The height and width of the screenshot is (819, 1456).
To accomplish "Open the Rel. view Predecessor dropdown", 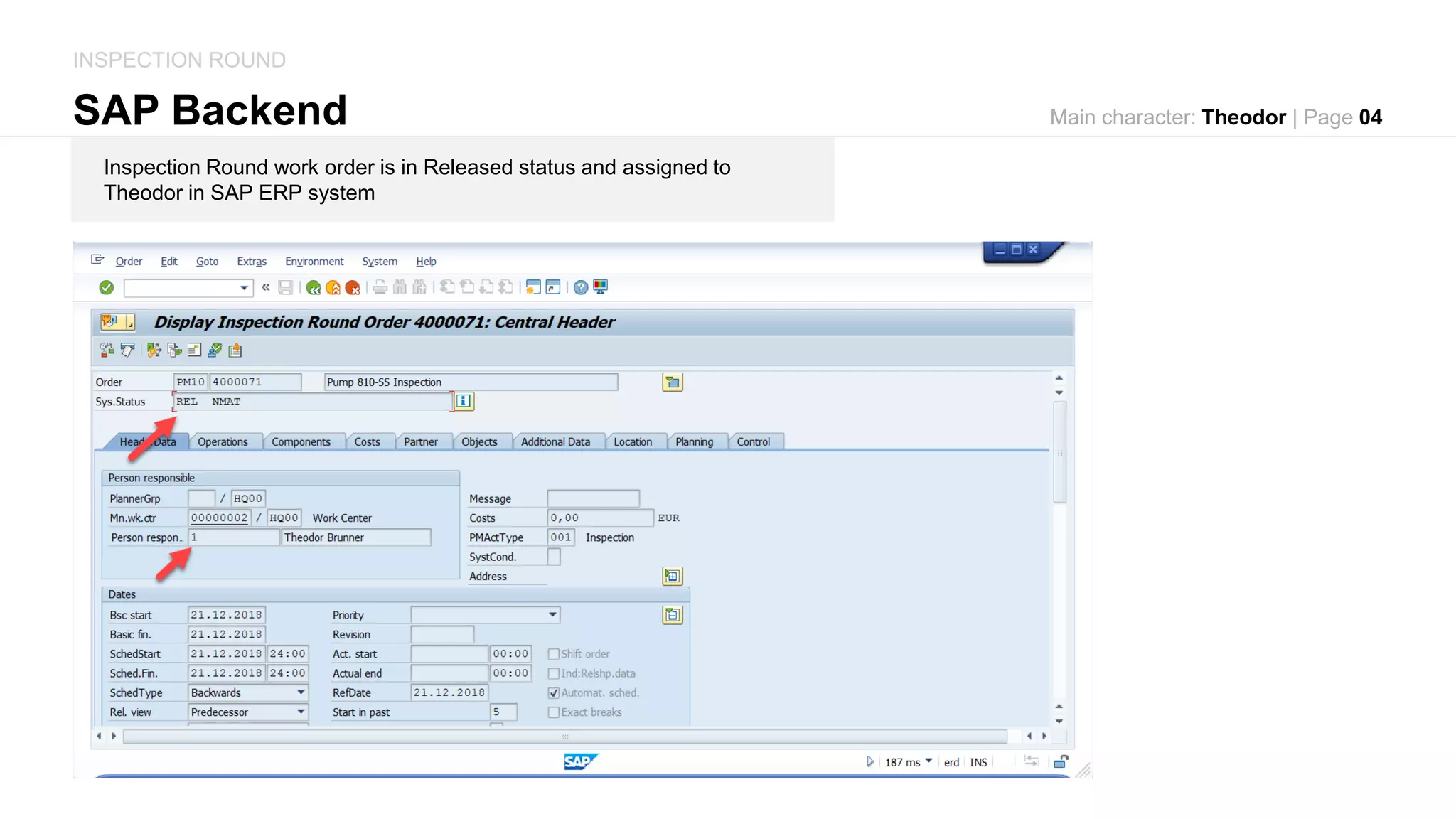I will pos(301,712).
